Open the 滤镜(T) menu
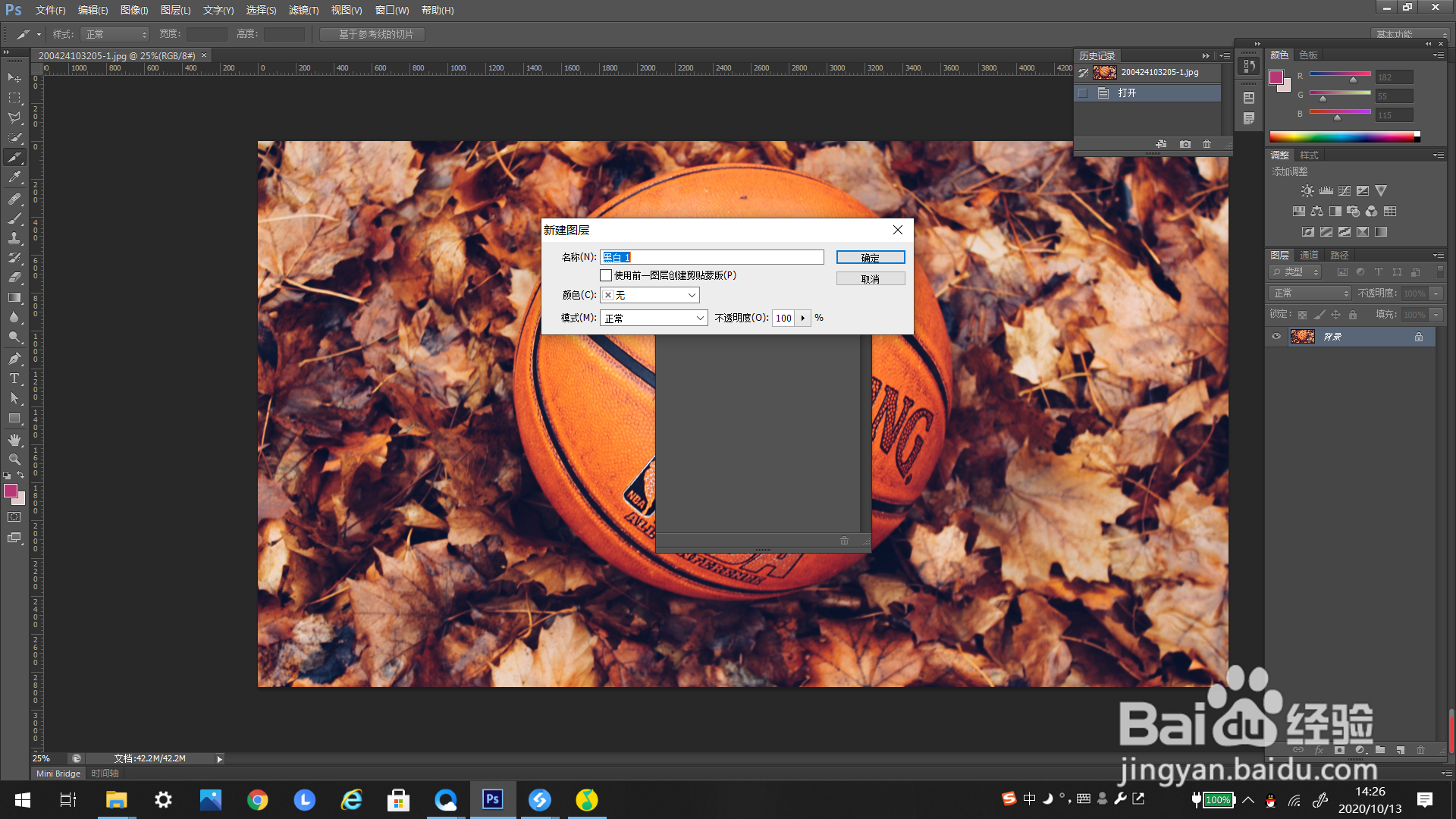1456x819 pixels. [303, 11]
